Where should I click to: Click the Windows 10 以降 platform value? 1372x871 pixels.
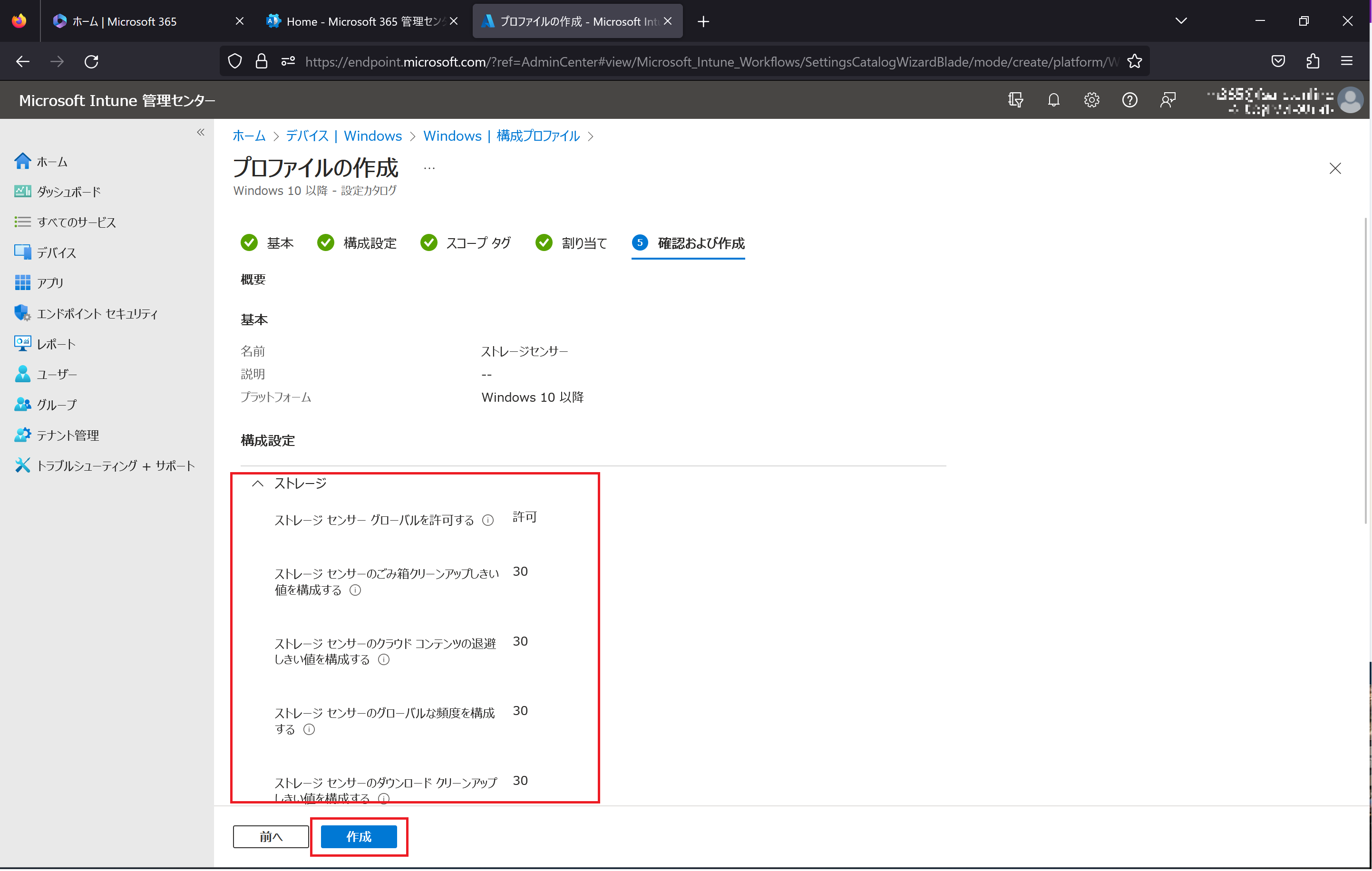[x=532, y=397]
